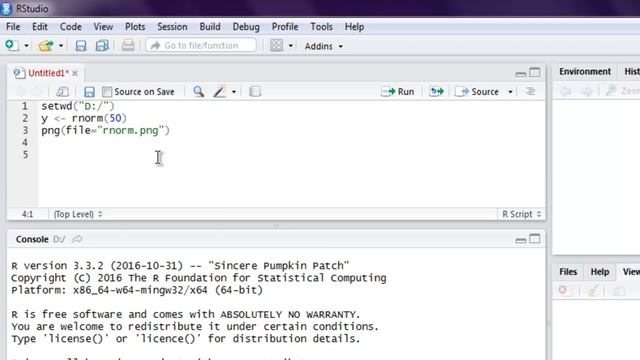
Task: Open the New File dropdown arrow
Action: pyautogui.click(x=26, y=46)
